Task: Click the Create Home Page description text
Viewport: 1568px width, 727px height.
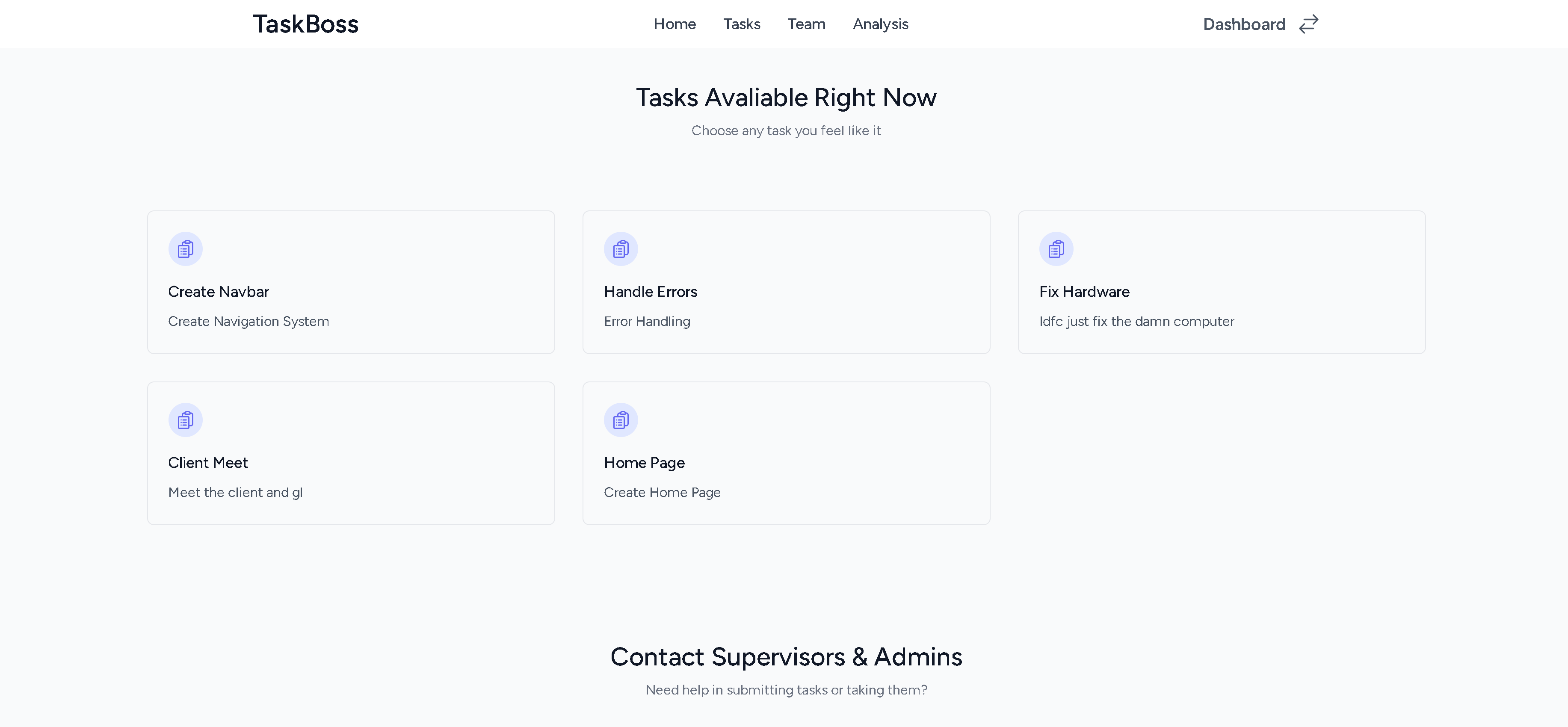Action: 662,492
